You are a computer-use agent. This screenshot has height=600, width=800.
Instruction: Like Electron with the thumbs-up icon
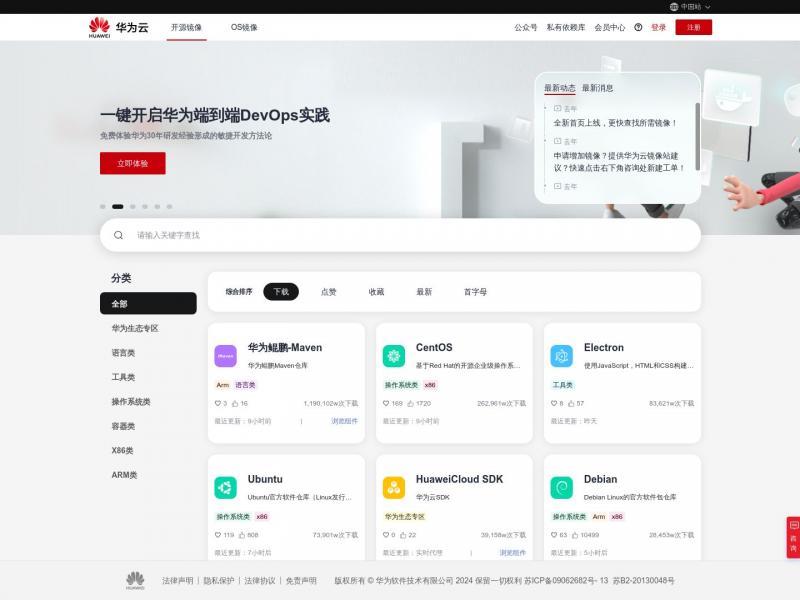point(571,404)
